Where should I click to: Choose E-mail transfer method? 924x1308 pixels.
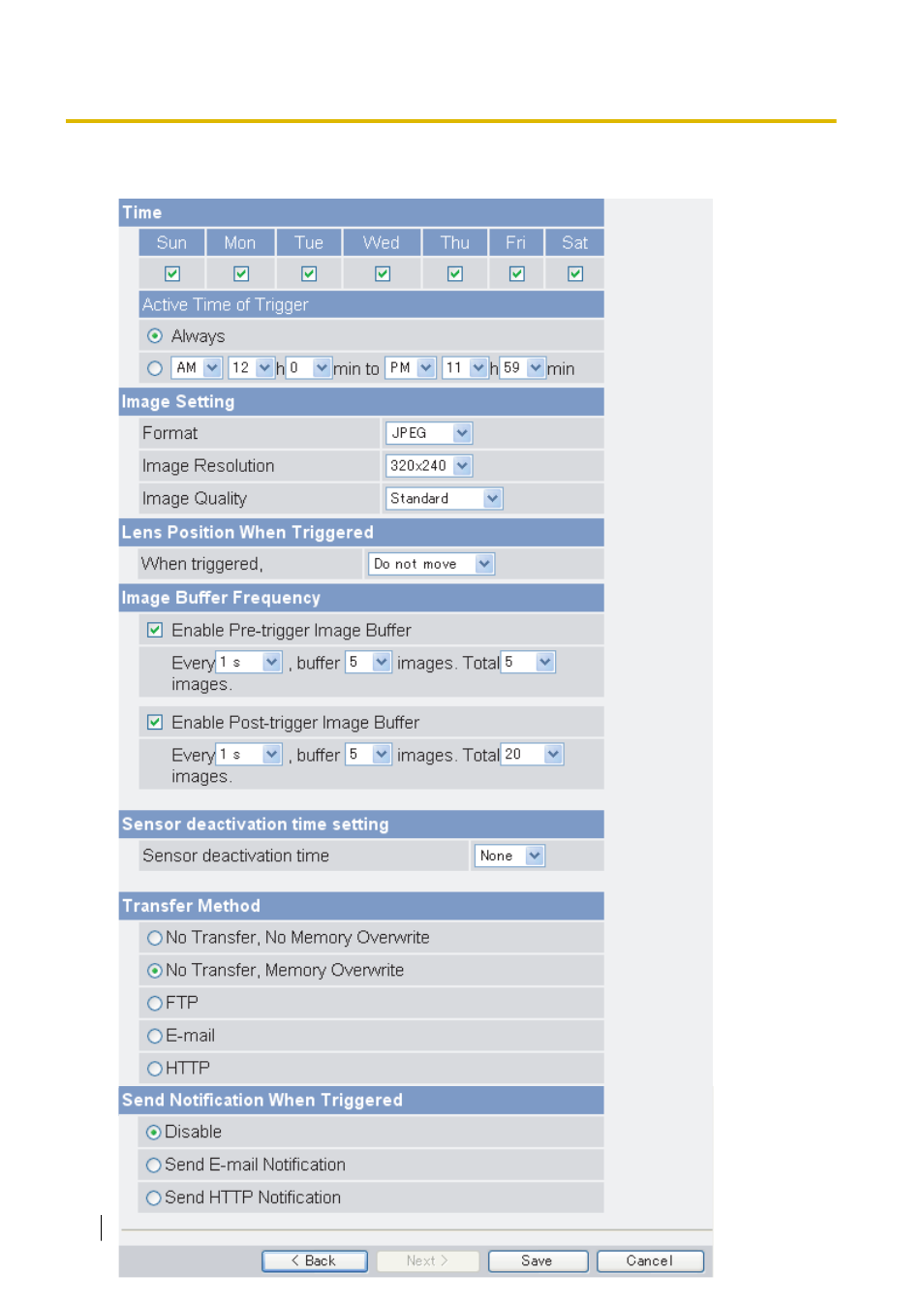155,1037
